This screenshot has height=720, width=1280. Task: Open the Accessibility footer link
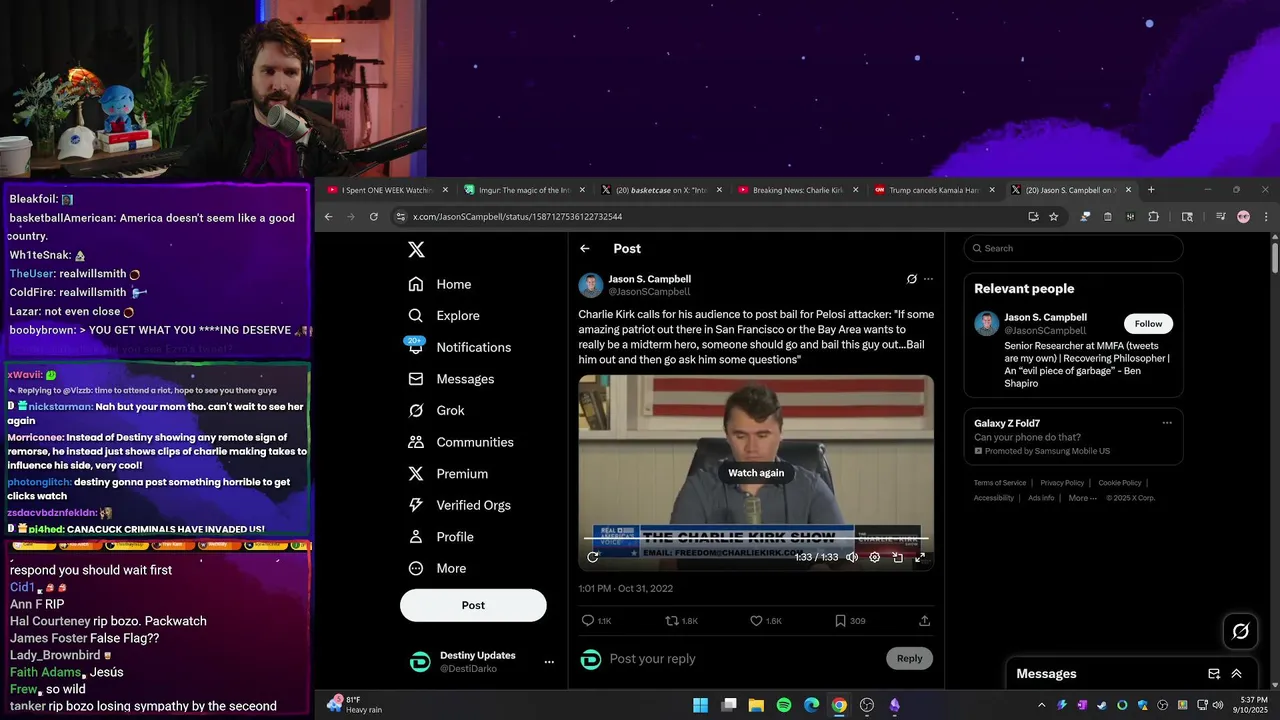click(994, 498)
